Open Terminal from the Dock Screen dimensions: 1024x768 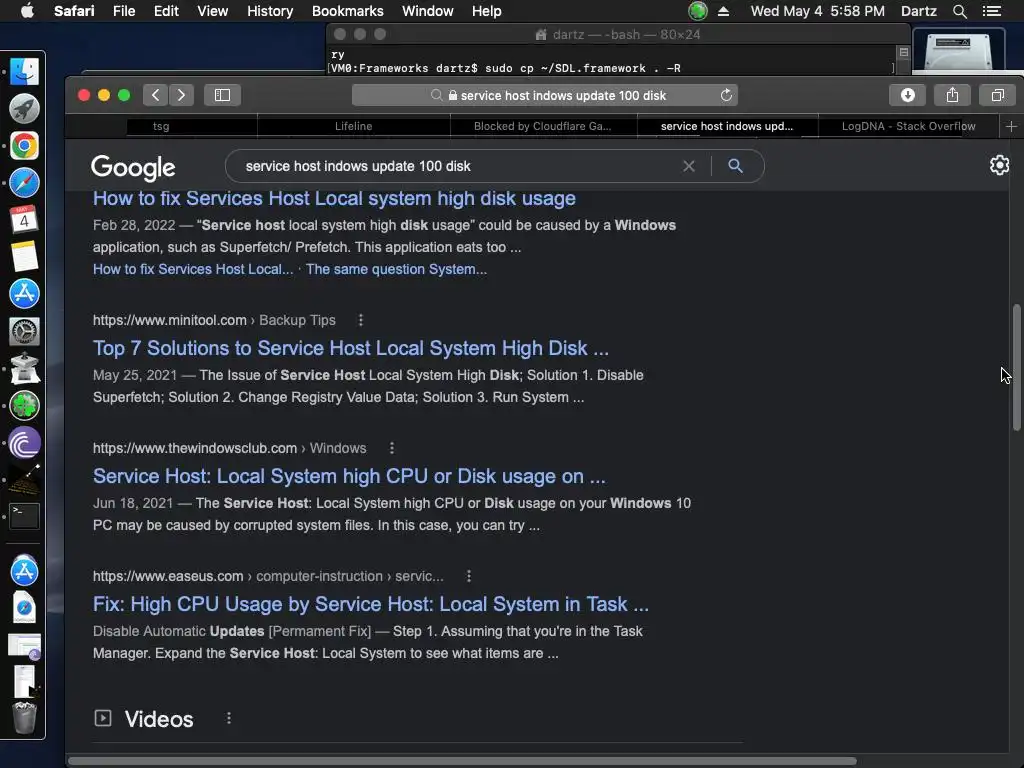pyautogui.click(x=24, y=516)
